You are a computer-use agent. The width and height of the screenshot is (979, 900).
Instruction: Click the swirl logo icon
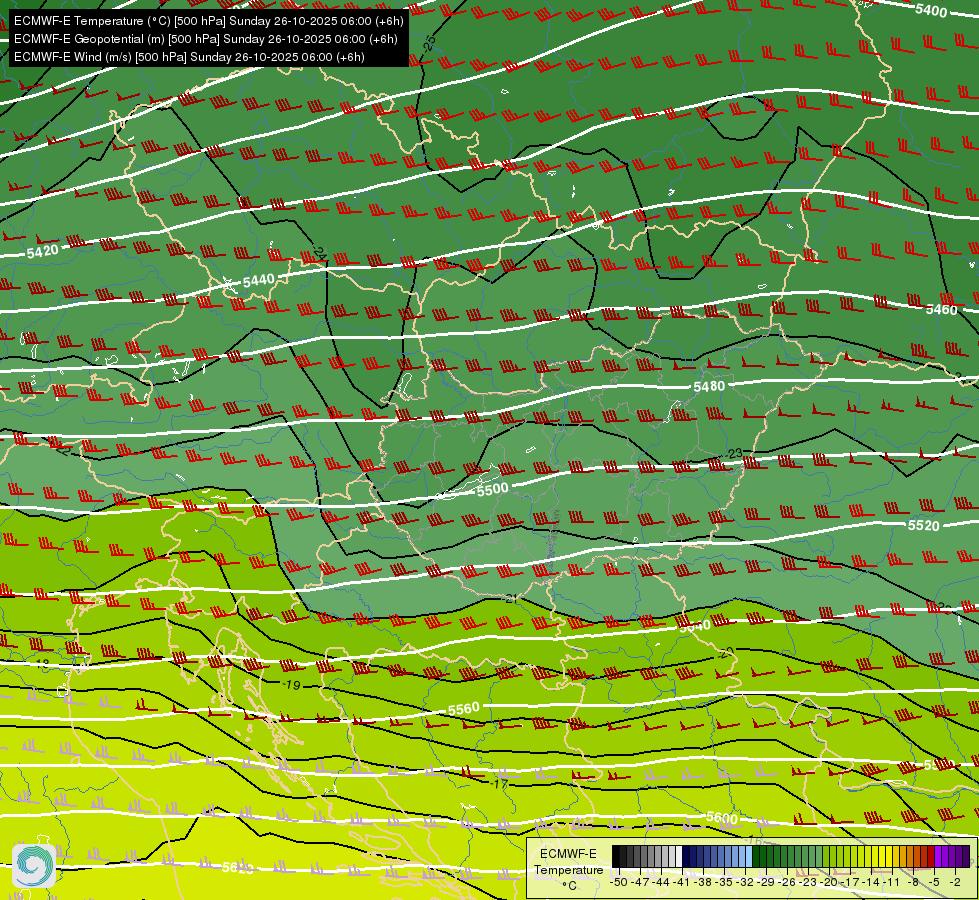click(34, 866)
